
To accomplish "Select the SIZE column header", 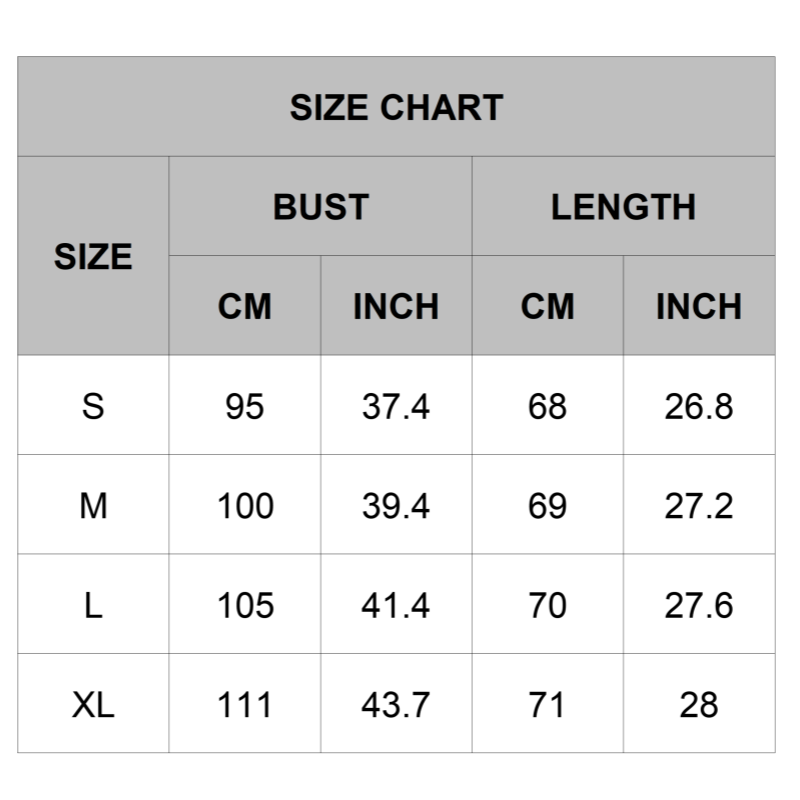I will 93,257.
